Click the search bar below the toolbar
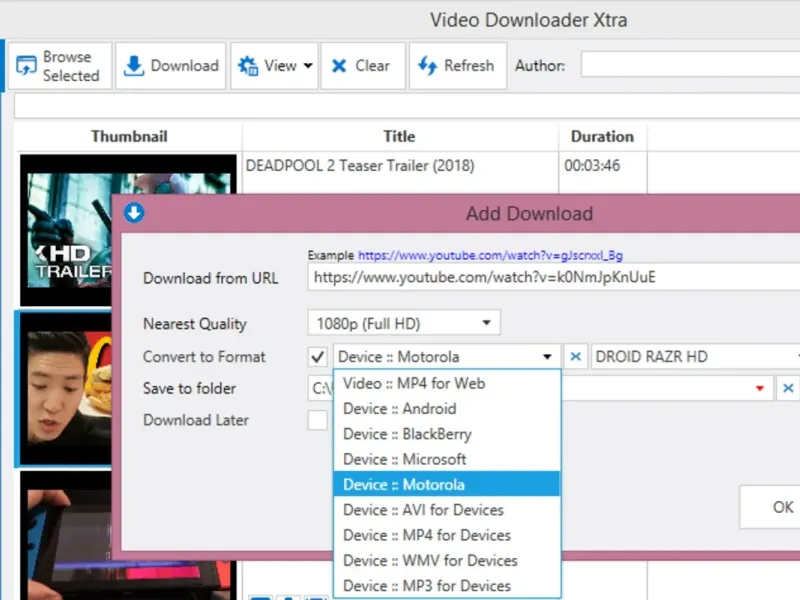The image size is (800, 600). [x=407, y=106]
